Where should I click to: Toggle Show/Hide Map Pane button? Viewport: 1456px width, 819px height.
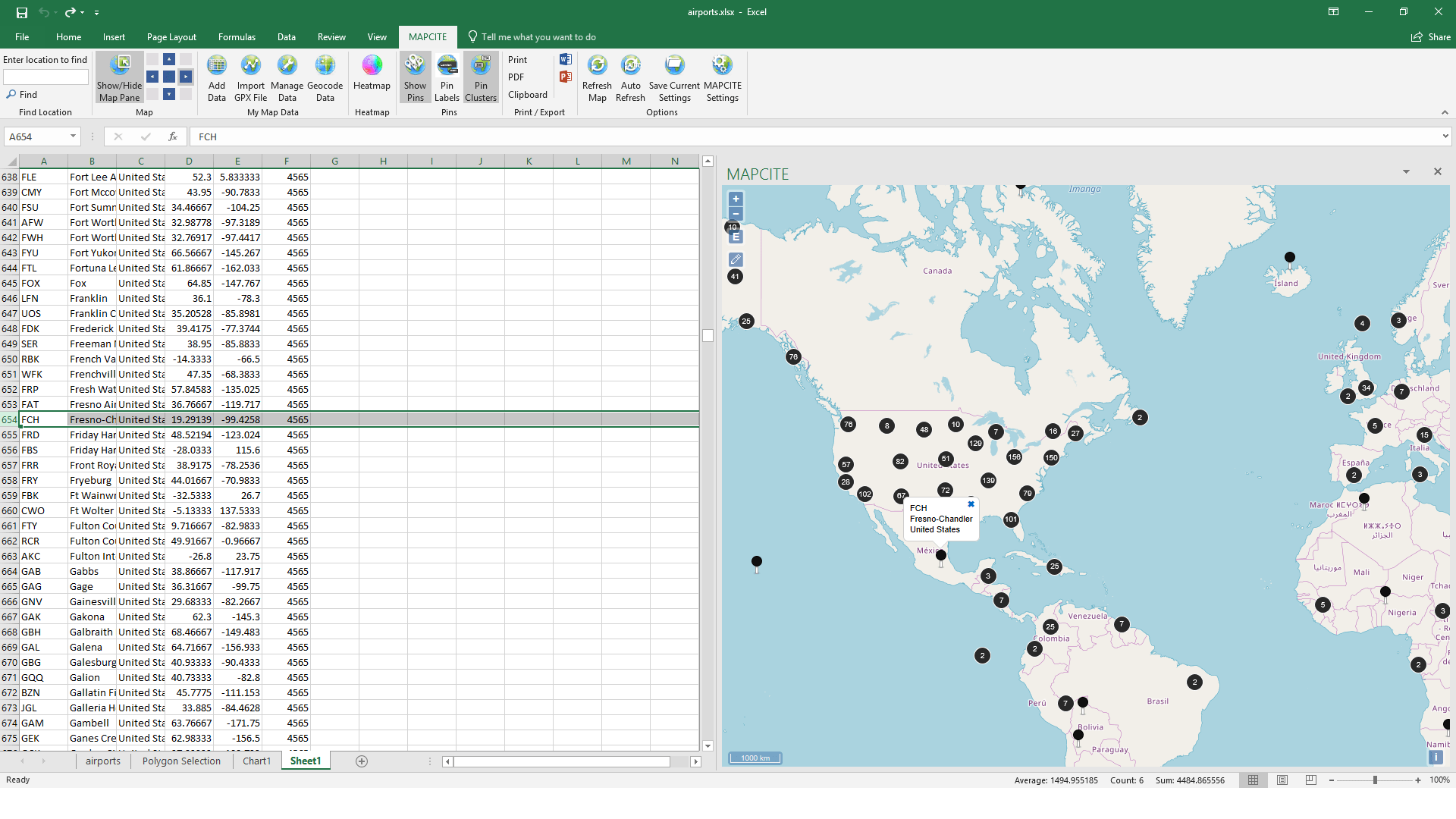[120, 77]
